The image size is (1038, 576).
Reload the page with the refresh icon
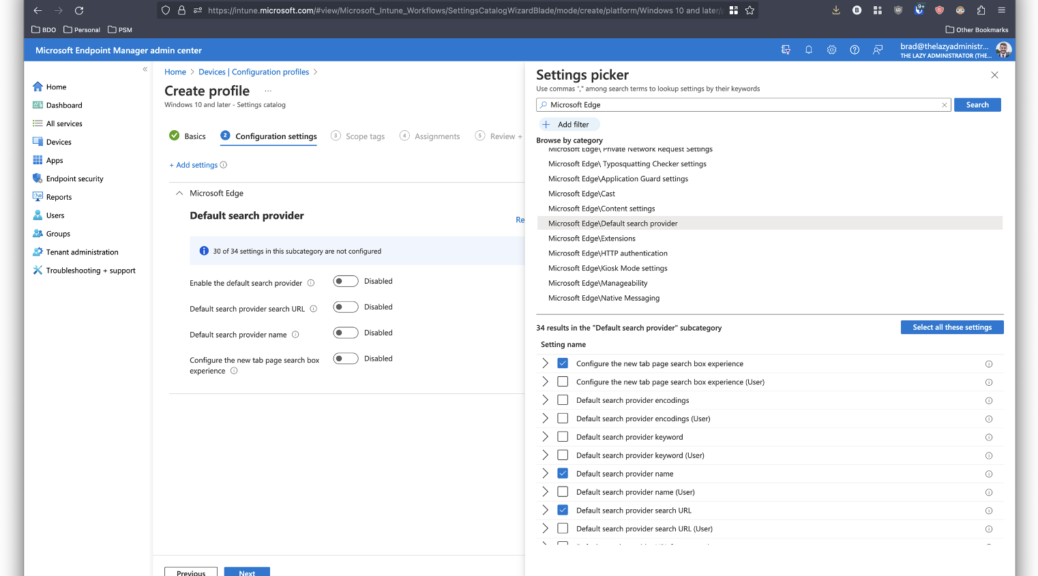click(79, 11)
